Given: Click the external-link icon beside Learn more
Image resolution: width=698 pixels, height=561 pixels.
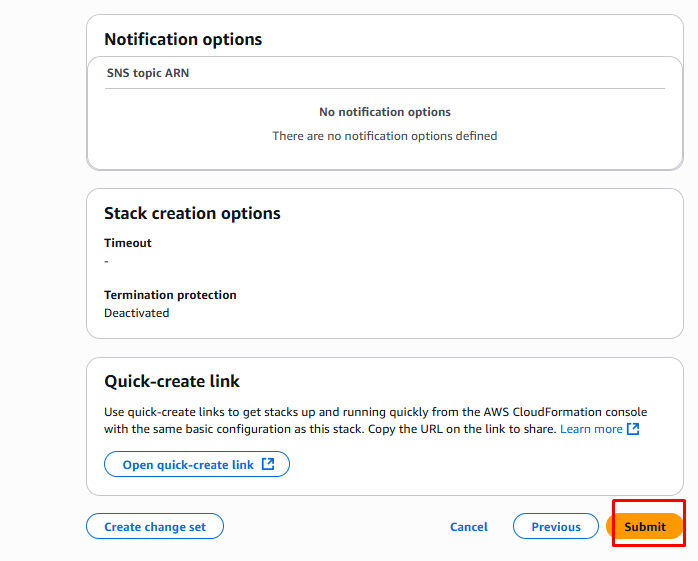Looking at the screenshot, I should tap(632, 429).
